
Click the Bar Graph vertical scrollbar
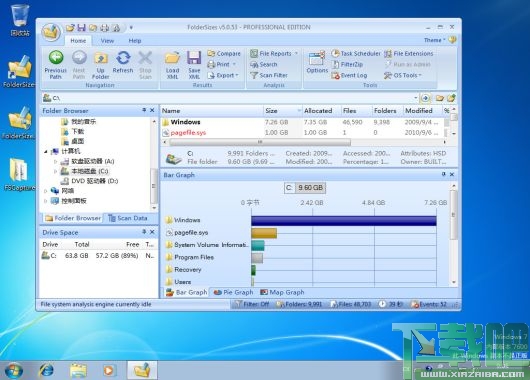coord(454,214)
